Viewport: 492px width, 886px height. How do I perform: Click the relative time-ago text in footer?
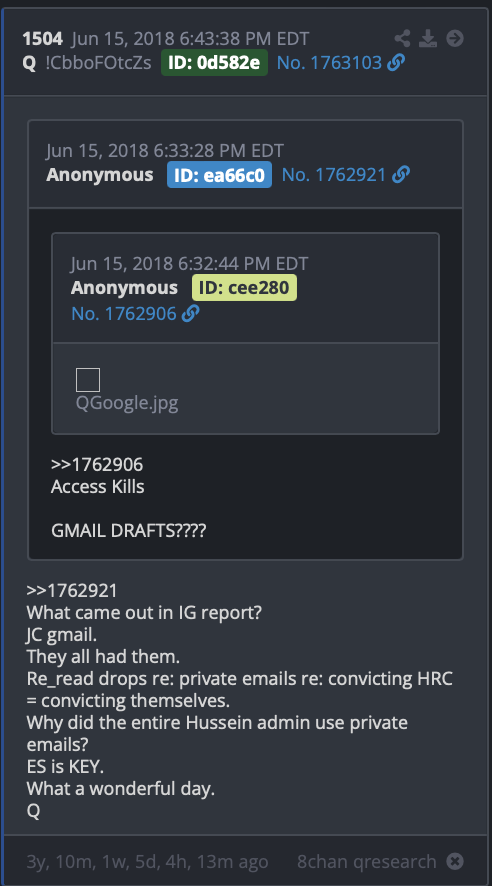click(147, 862)
